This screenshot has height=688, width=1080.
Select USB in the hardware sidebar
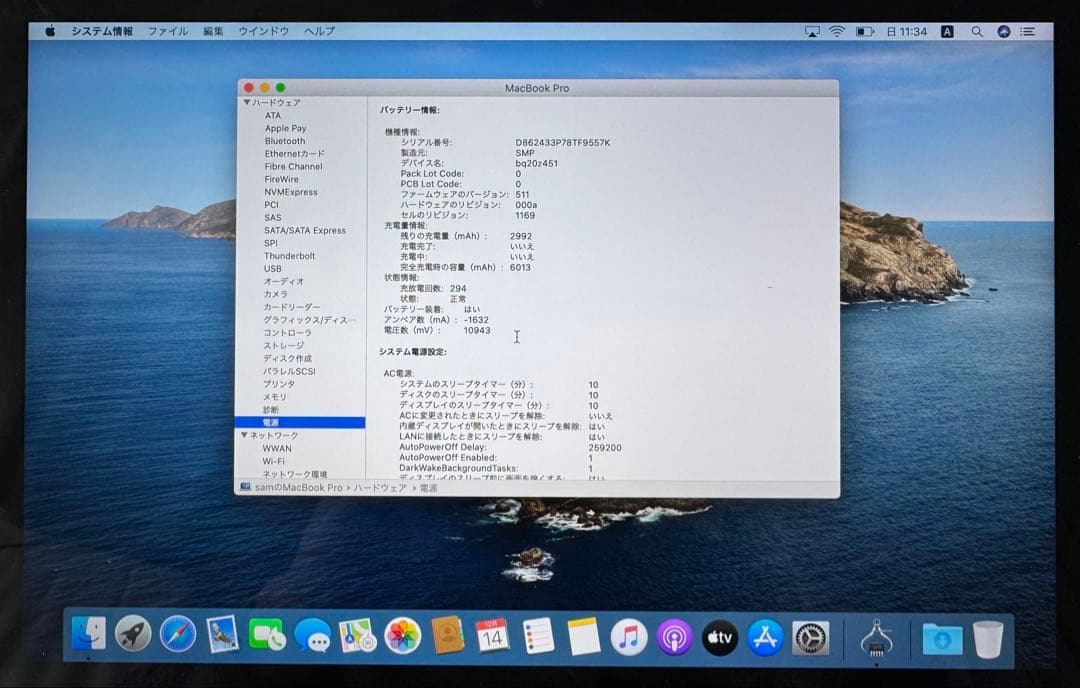[x=272, y=268]
